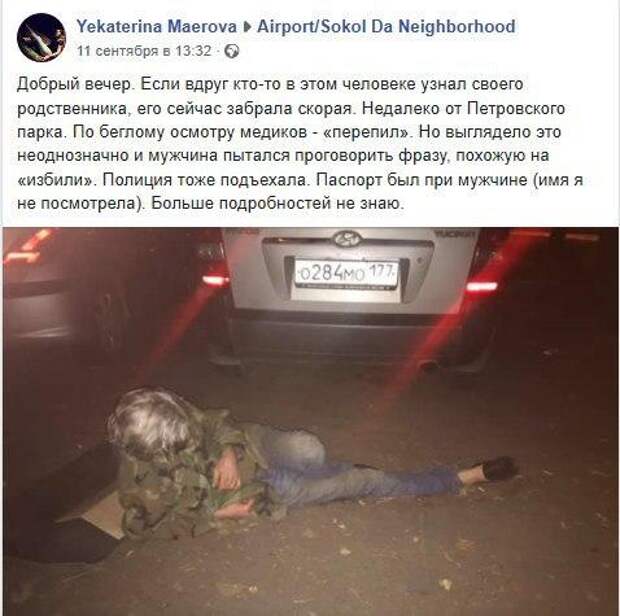Click the license plate о284мо 177
This screenshot has width=620, height=616.
point(346,273)
